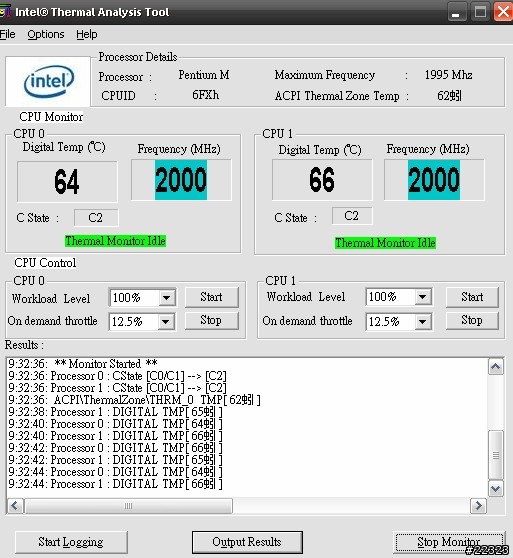513x558 pixels.
Task: Click the Intel logo image
Action: click(x=48, y=81)
